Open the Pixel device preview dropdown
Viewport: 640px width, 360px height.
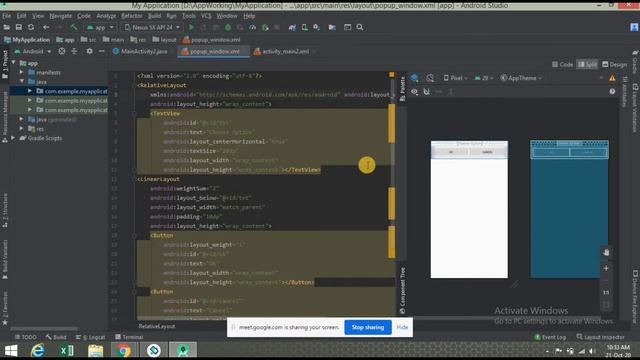(x=455, y=78)
